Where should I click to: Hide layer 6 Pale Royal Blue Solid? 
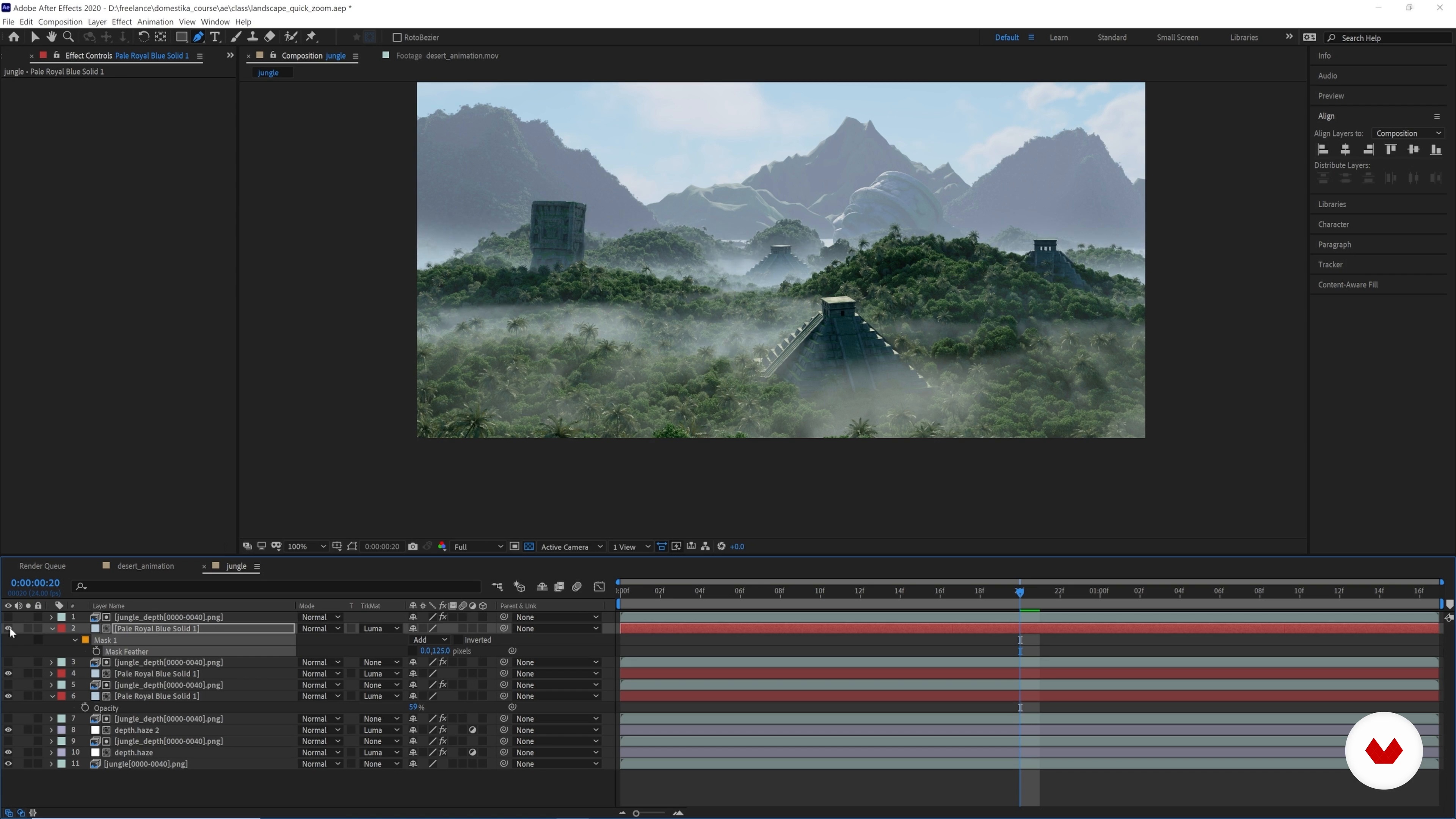[x=8, y=697]
